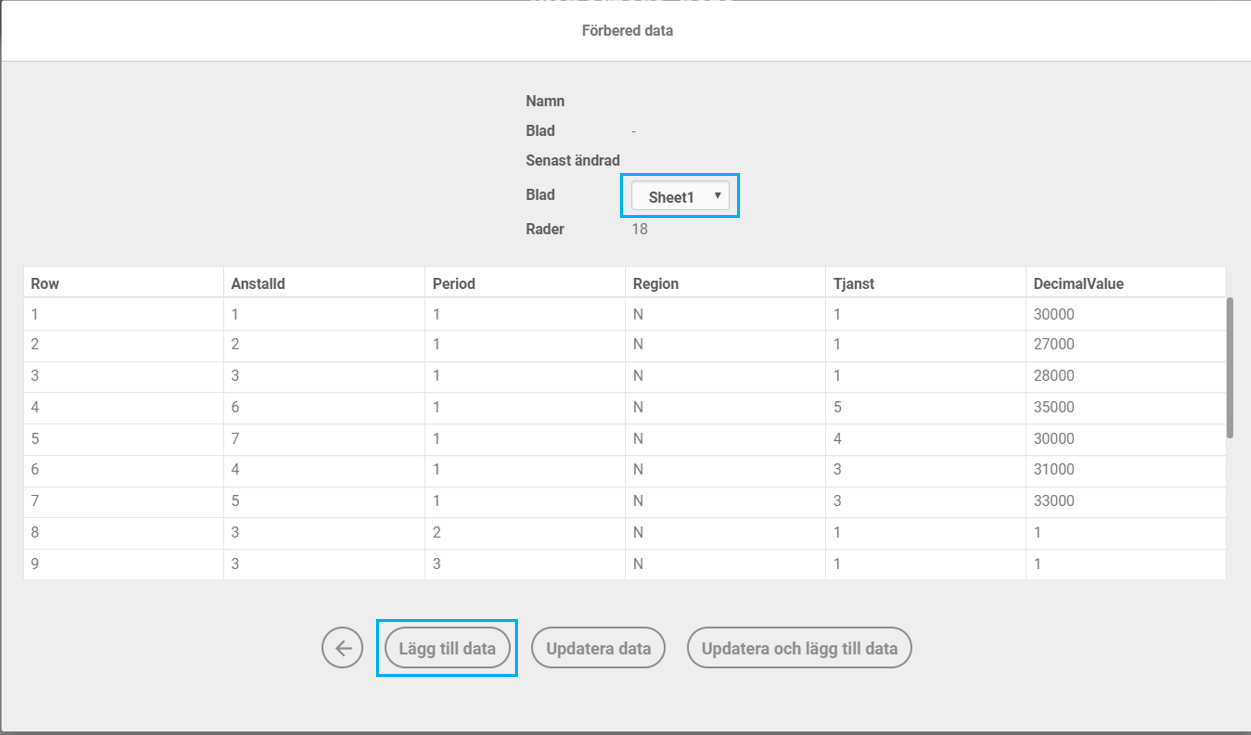
Task: Click the Tjanst column header
Action: tap(854, 283)
